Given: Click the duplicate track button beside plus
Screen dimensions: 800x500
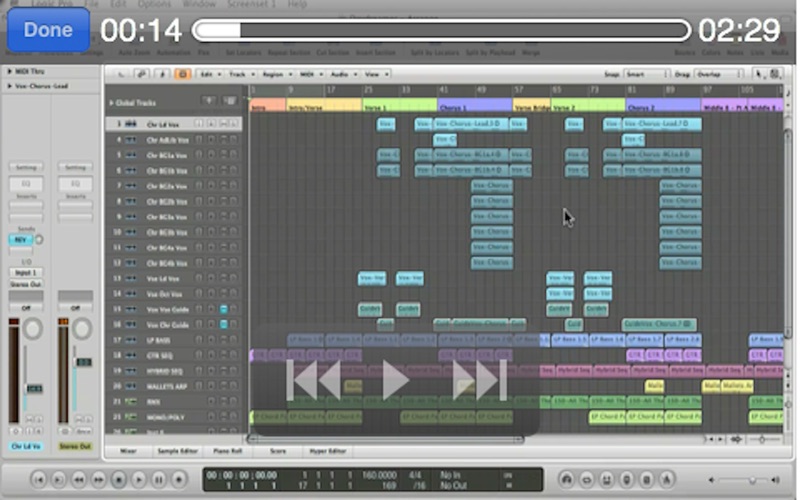Looking at the screenshot, I should (x=230, y=102).
